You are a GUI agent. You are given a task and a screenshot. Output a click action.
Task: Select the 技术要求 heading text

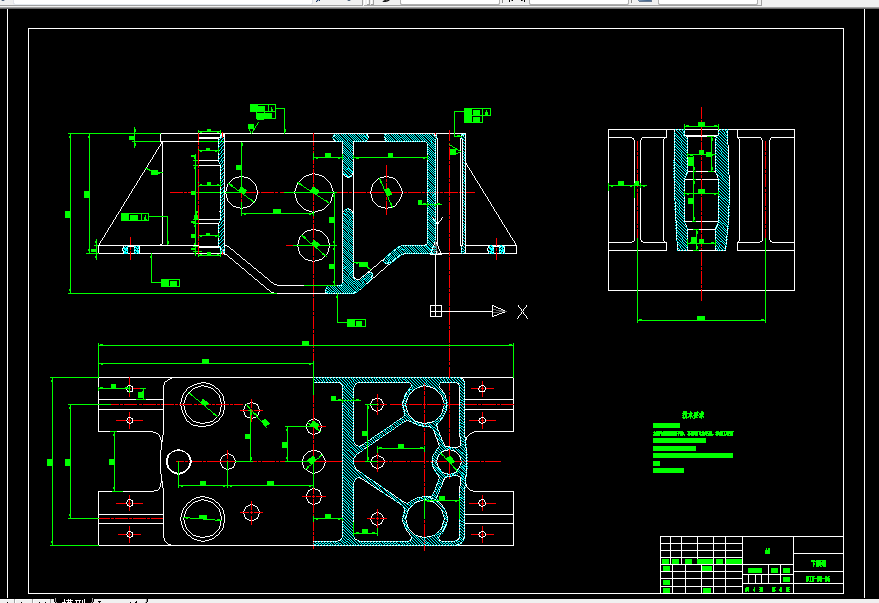pyautogui.click(x=693, y=415)
